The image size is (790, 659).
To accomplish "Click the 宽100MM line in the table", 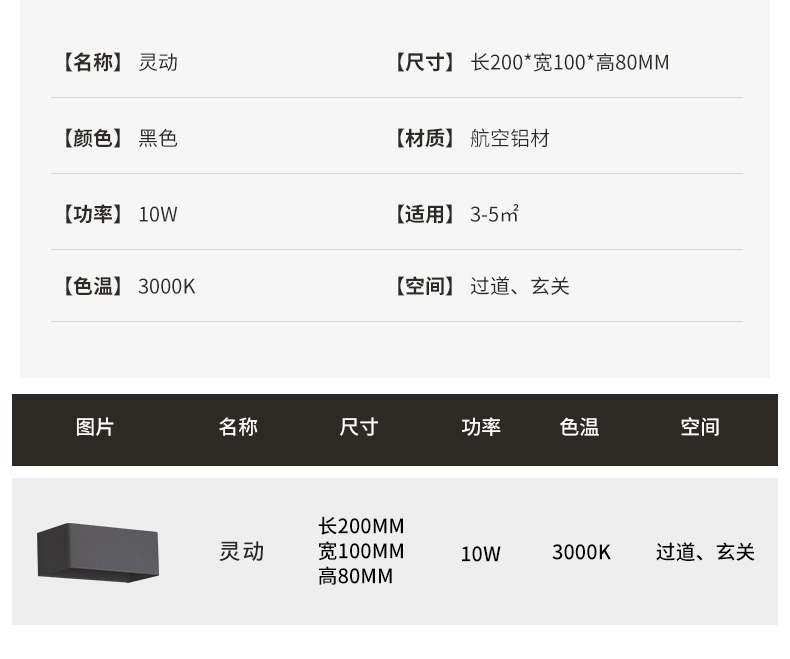I will pos(361,551).
